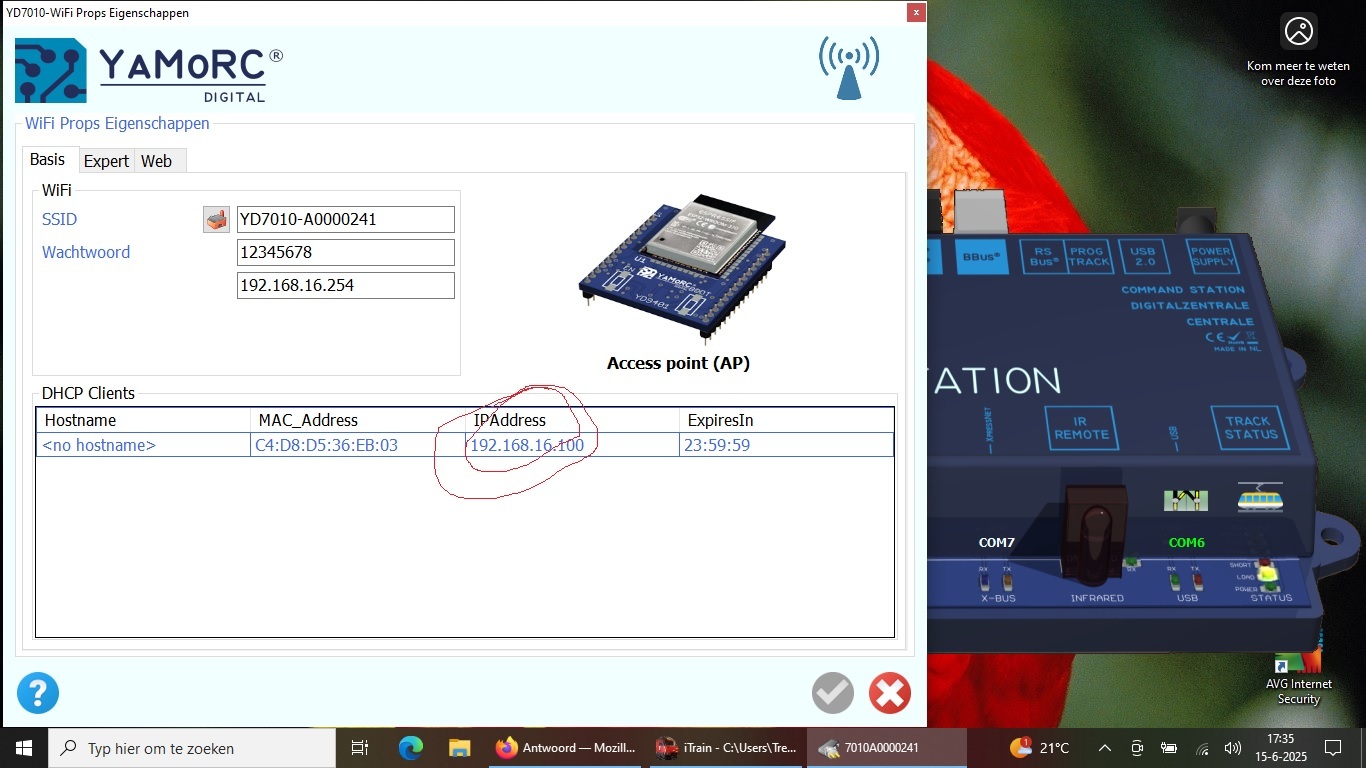Click BBus button on command station
This screenshot has width=1366, height=768.
click(980, 257)
